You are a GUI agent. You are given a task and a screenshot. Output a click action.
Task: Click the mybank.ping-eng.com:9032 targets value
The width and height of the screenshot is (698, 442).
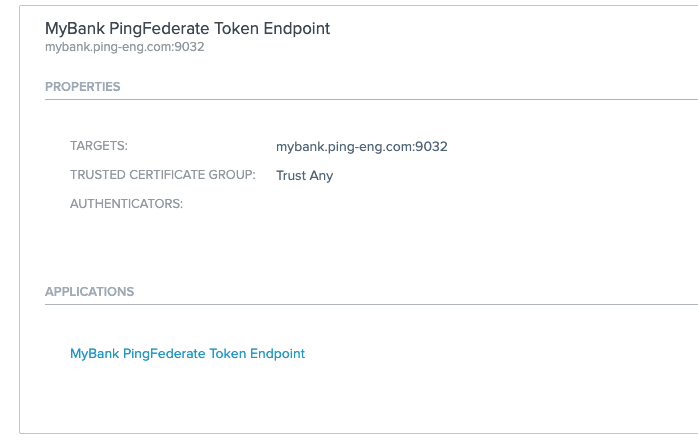coord(361,146)
